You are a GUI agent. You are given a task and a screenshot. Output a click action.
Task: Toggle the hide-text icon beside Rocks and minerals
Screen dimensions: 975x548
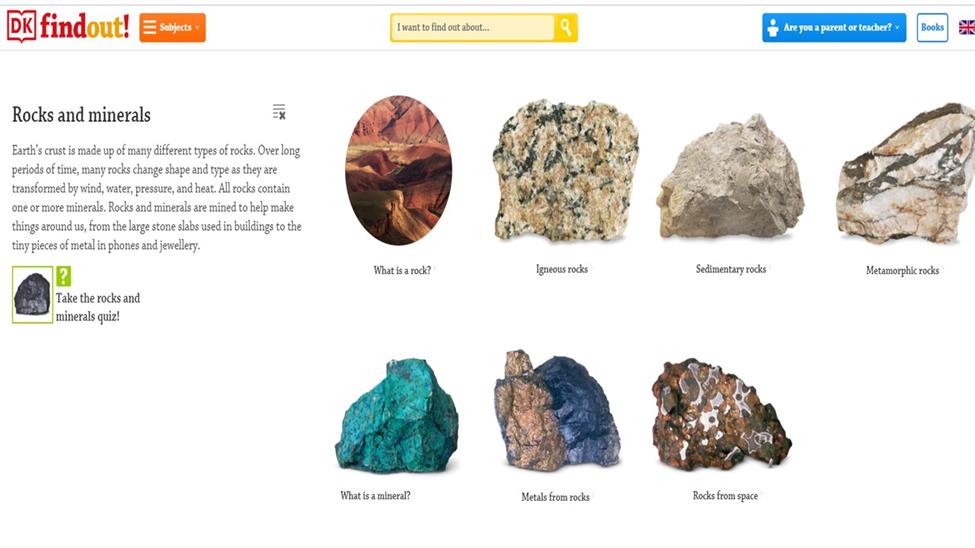click(279, 112)
